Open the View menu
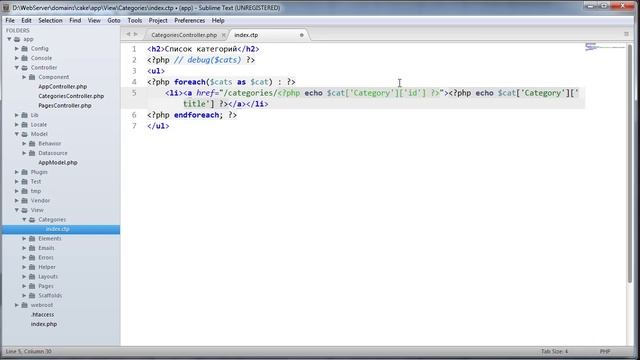 point(94,20)
